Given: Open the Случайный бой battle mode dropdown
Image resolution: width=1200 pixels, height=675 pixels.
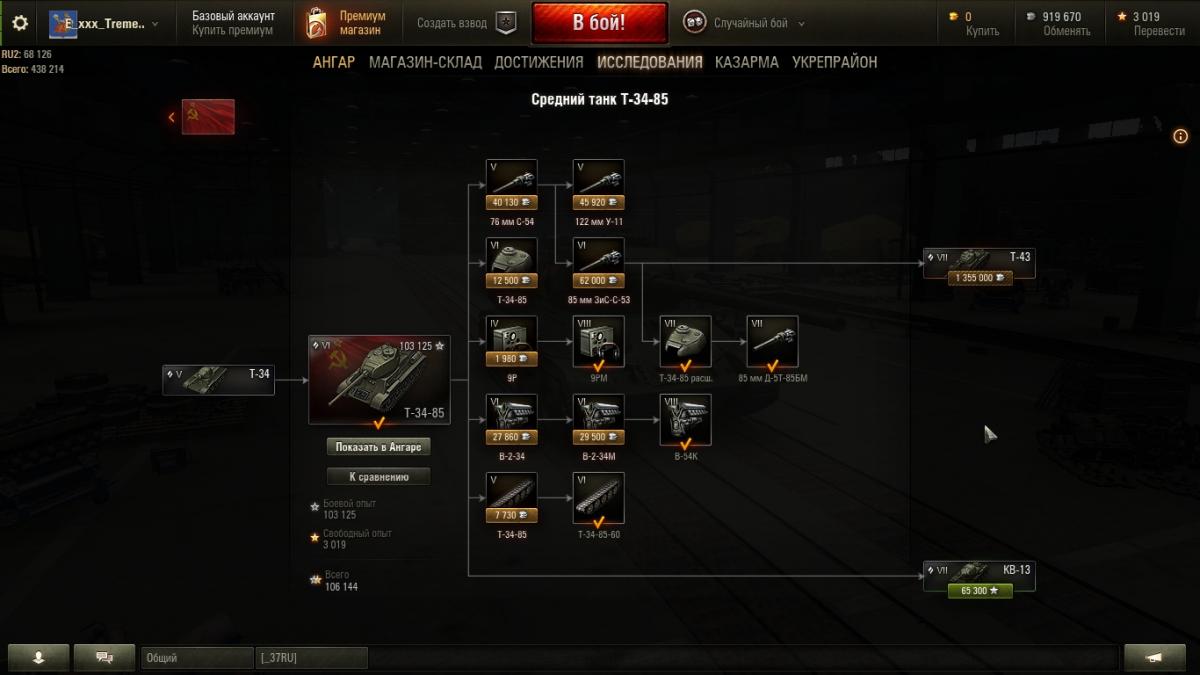Looking at the screenshot, I should click(744, 23).
